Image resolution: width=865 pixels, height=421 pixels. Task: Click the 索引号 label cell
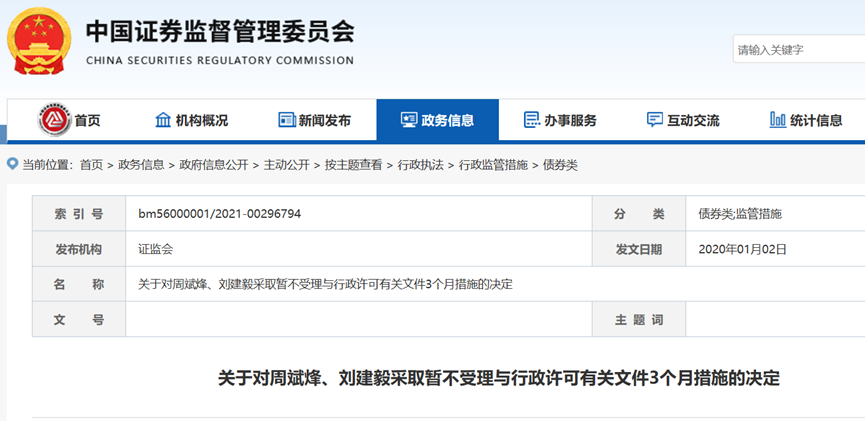click(79, 214)
